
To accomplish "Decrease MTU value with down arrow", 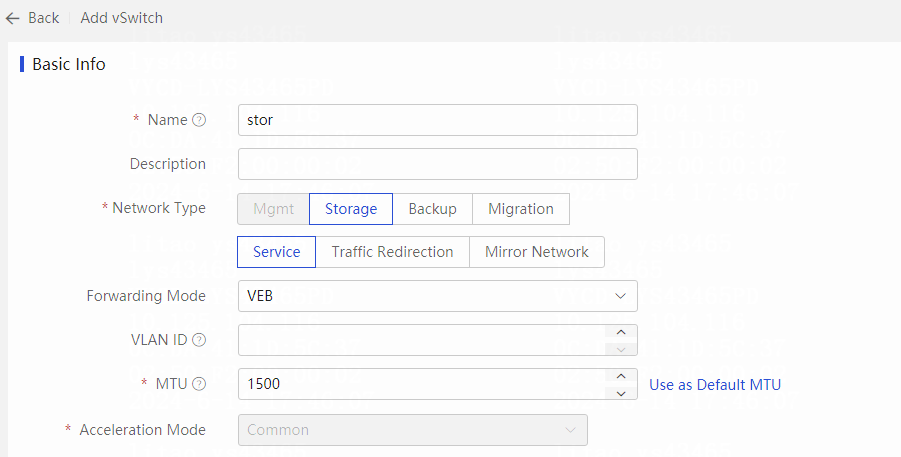I will [x=621, y=393].
